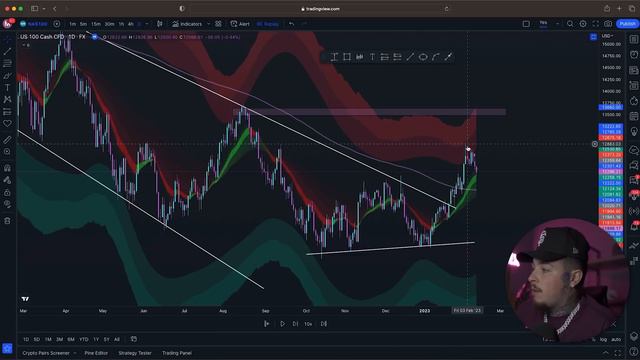Select the ruler measure tool
Screen dimensions: 640x360
click(x=7, y=140)
